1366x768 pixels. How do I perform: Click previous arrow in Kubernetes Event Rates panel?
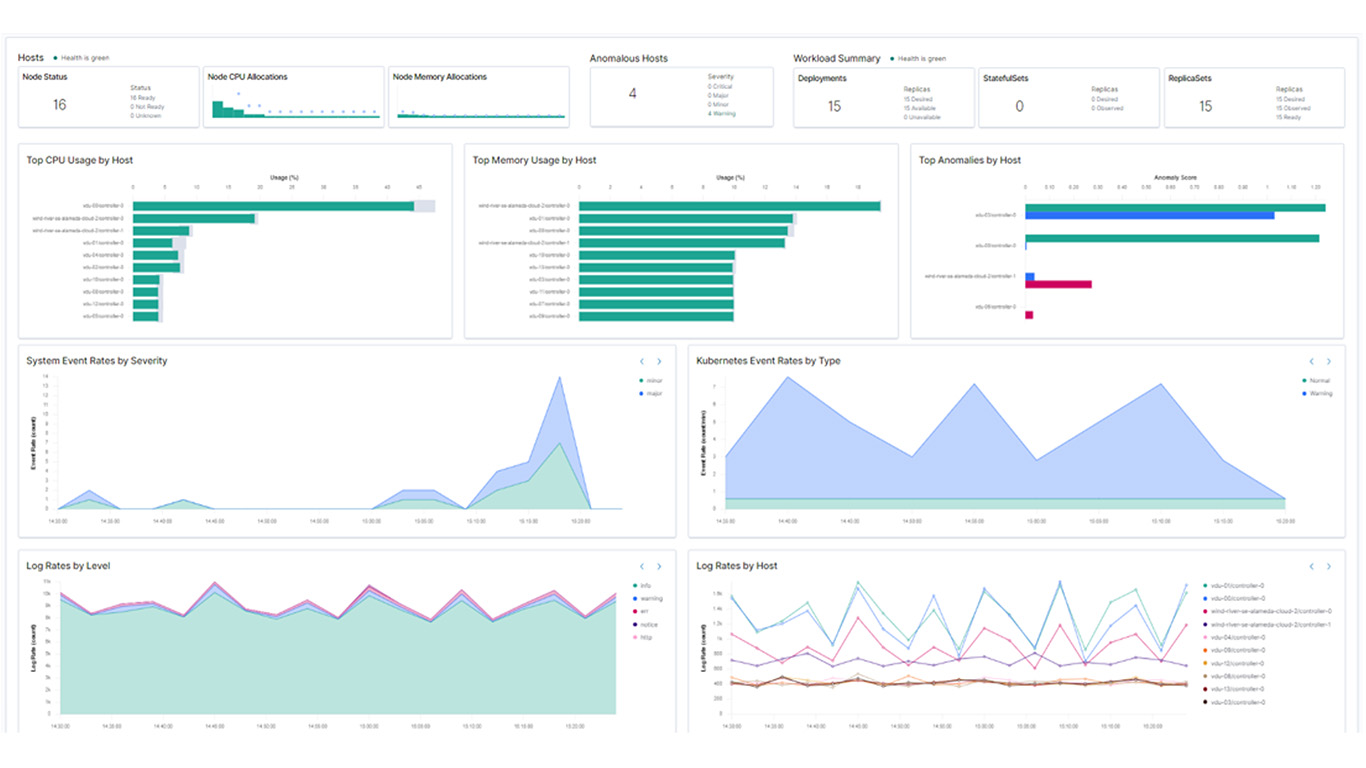point(1312,362)
